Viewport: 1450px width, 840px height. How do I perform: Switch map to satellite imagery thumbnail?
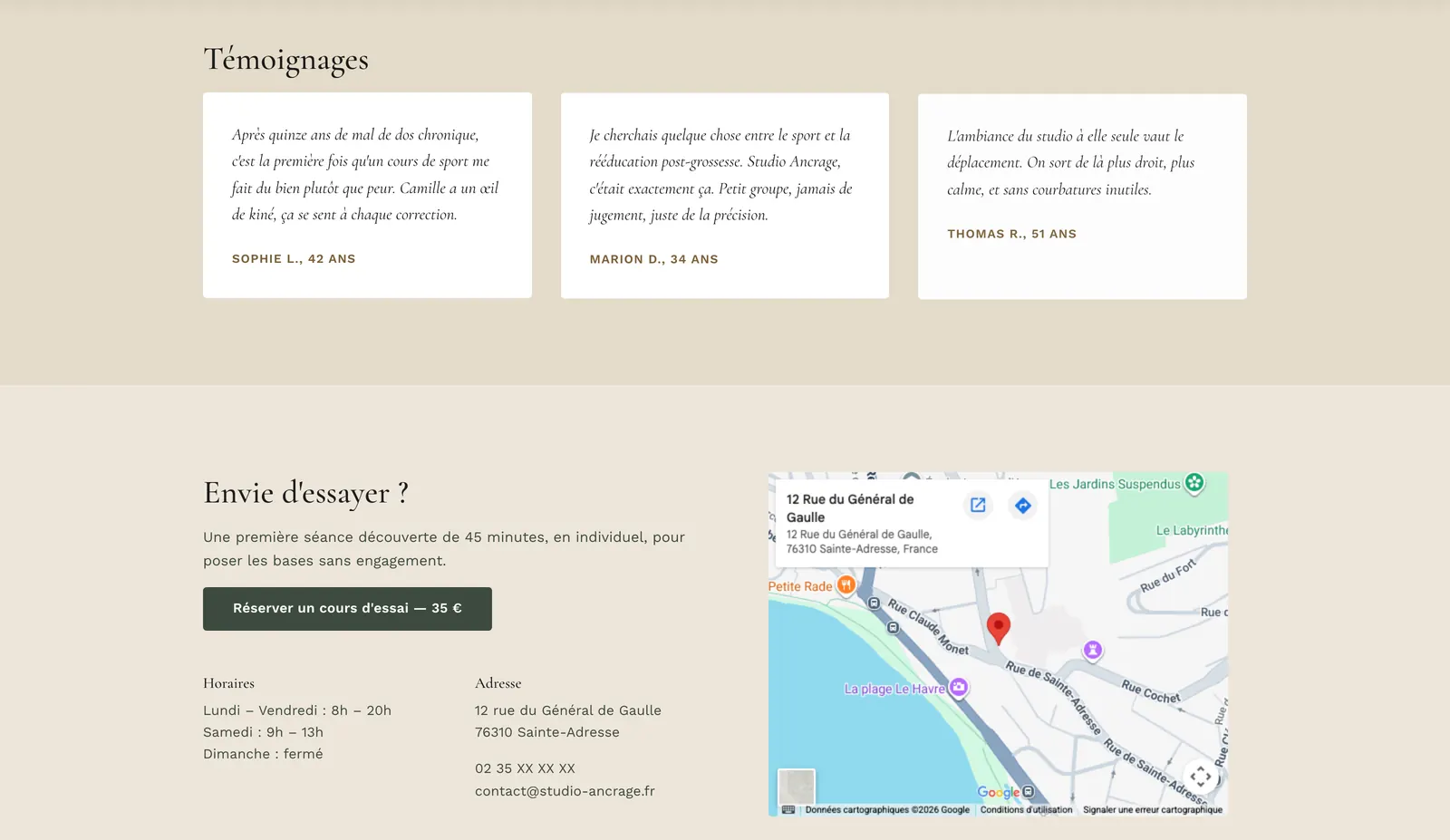(797, 787)
